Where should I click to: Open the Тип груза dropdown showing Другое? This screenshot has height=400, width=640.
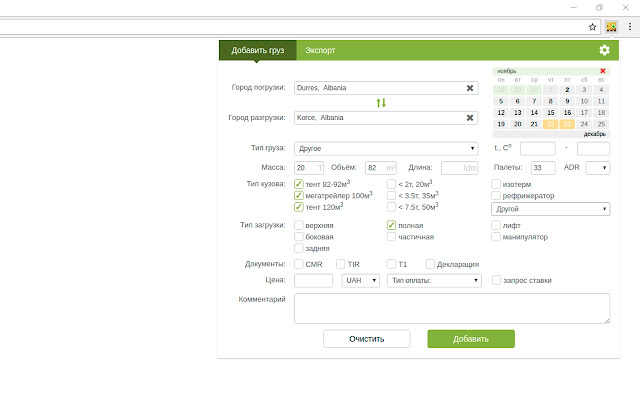coord(386,149)
